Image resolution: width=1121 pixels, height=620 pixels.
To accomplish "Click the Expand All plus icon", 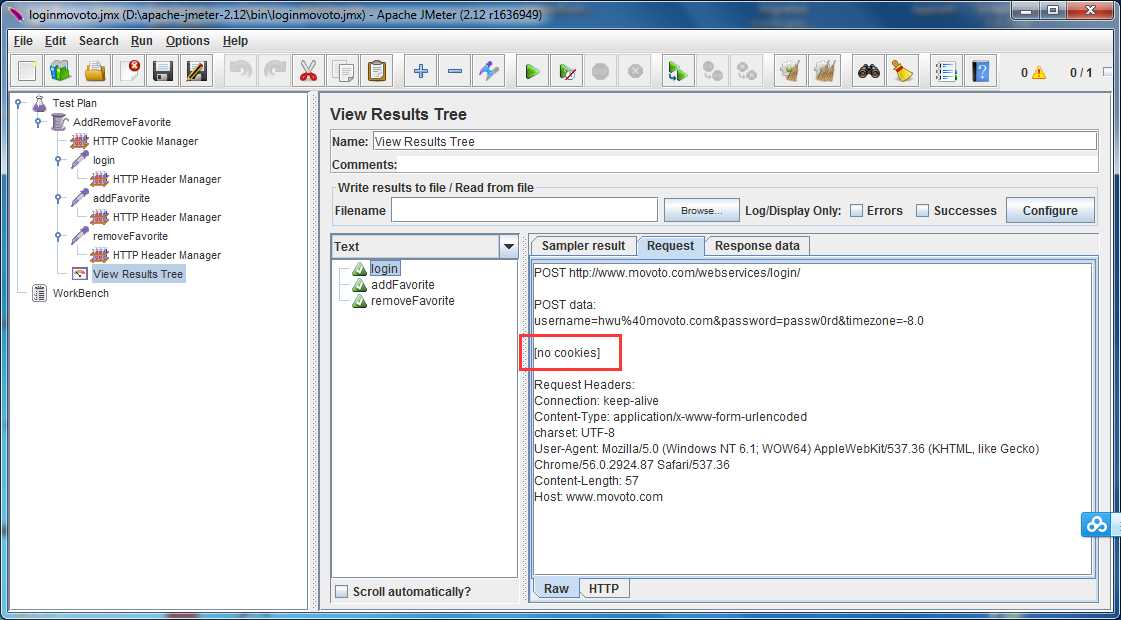I will click(420, 71).
